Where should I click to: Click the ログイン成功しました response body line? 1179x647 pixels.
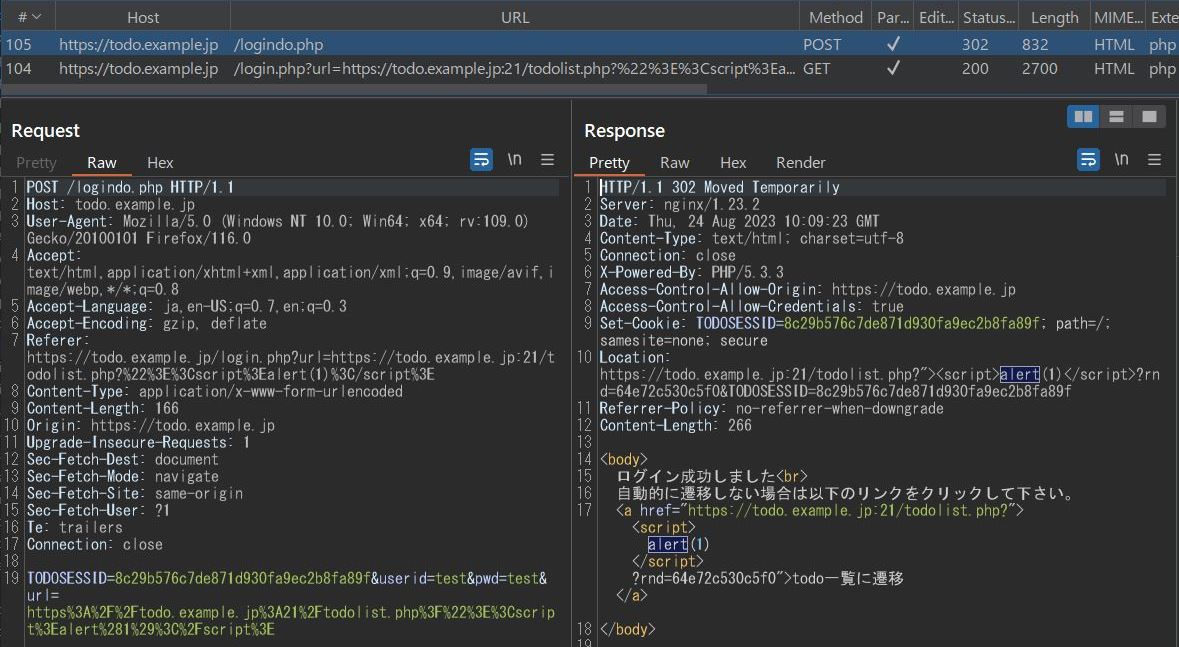712,475
